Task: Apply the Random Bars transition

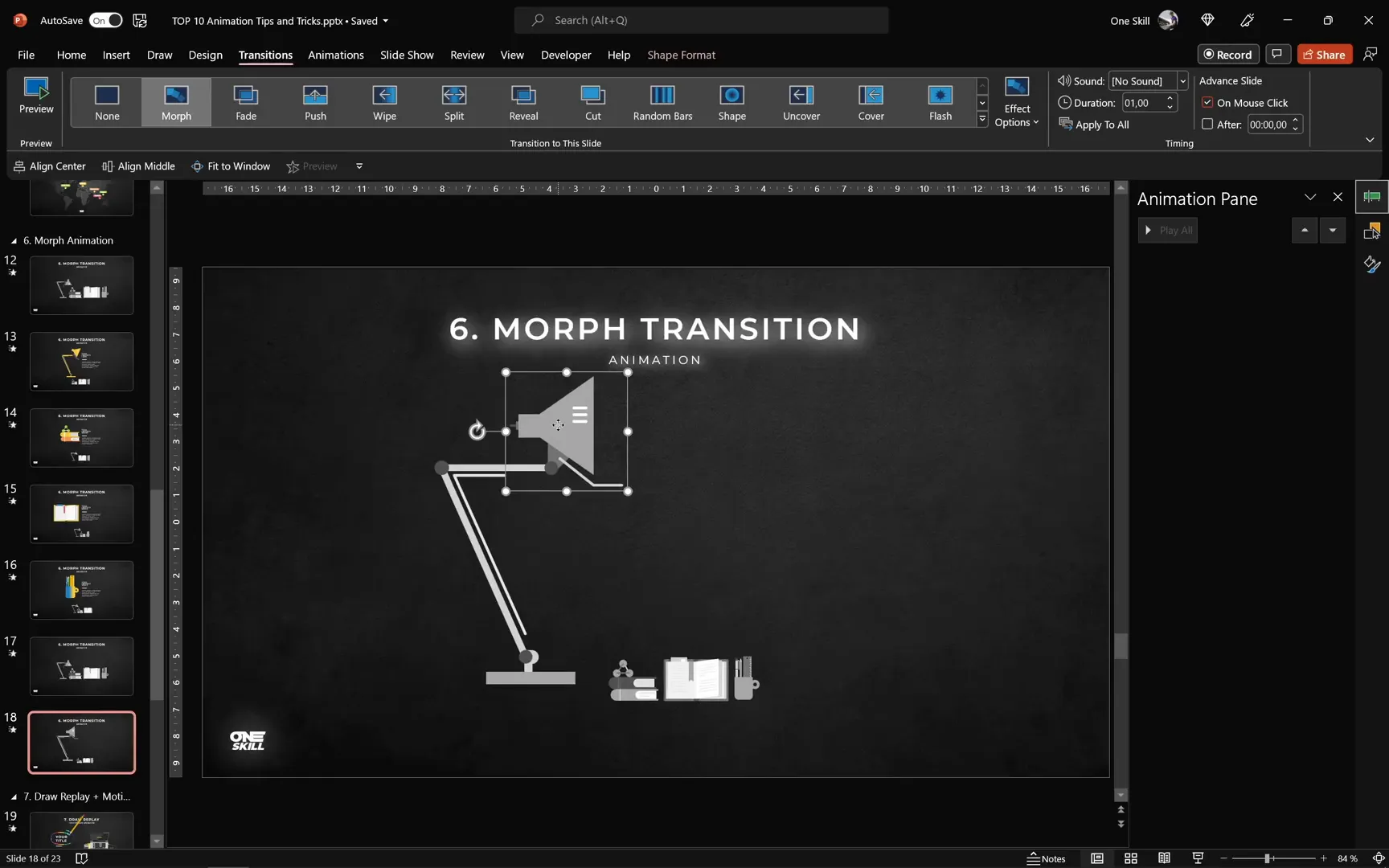Action: click(662, 102)
